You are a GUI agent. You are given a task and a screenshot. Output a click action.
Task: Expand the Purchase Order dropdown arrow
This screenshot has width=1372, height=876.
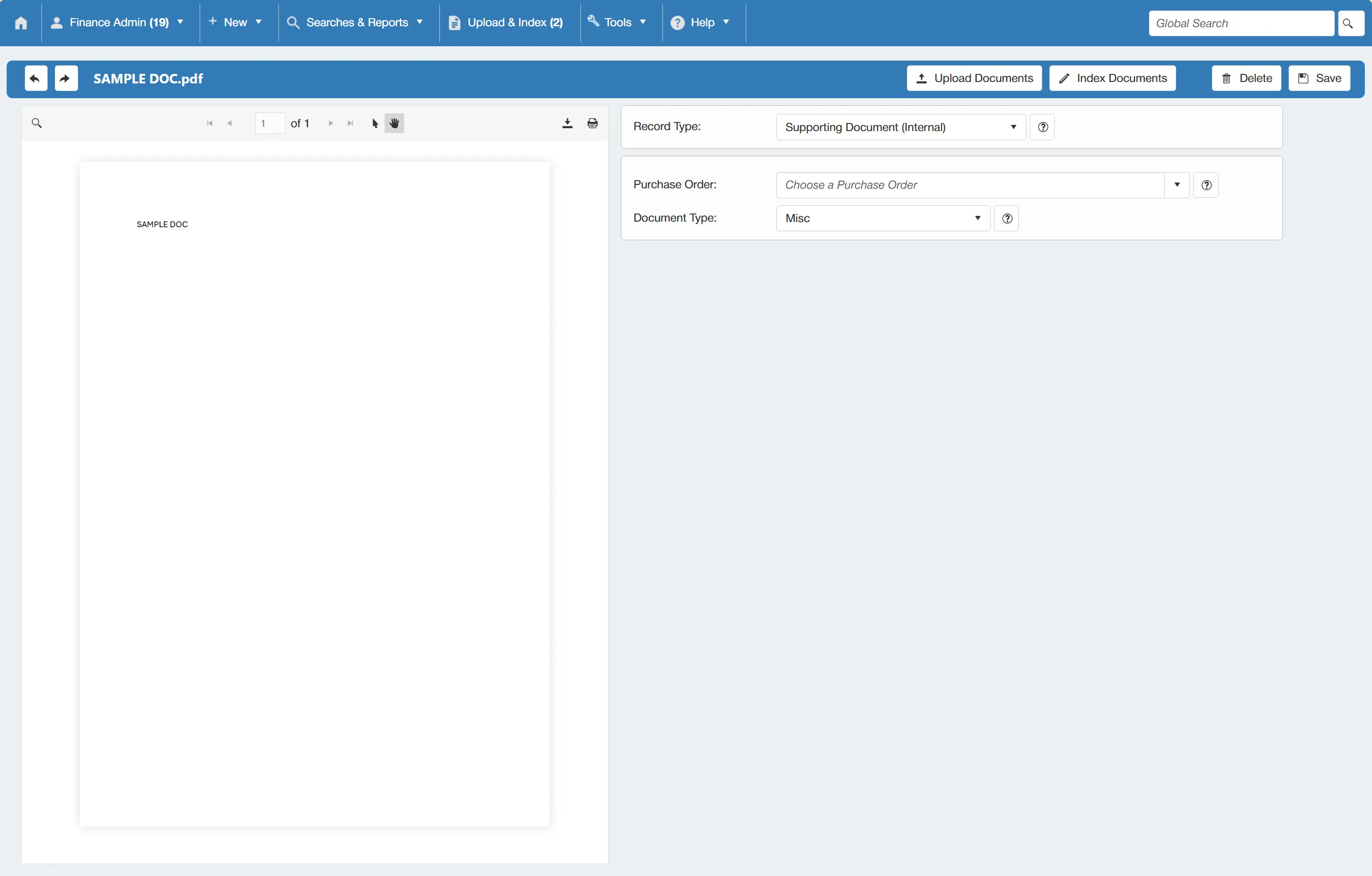pyautogui.click(x=1177, y=185)
